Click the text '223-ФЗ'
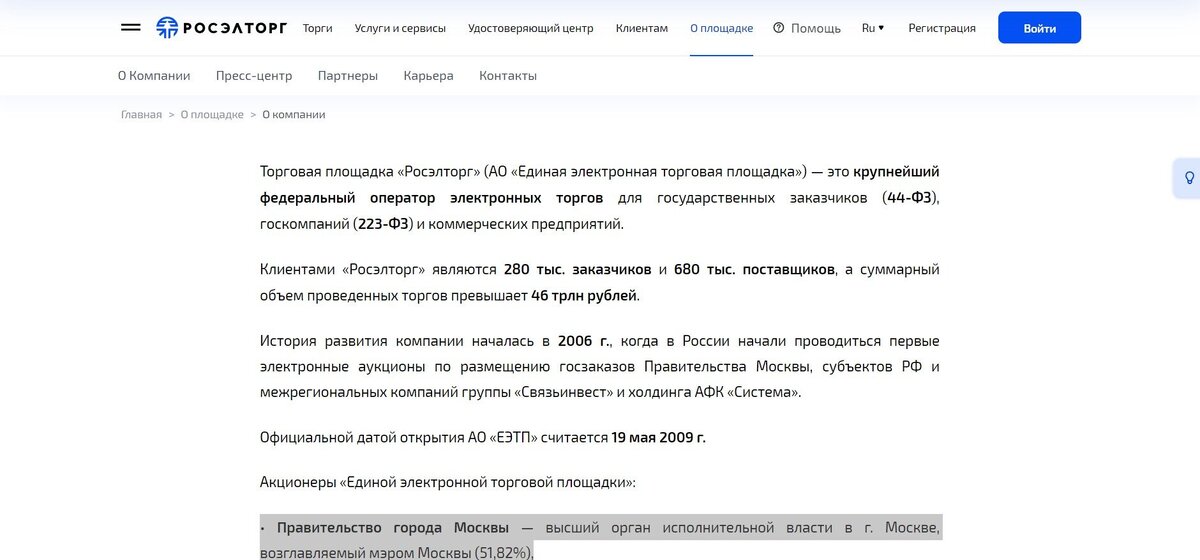This screenshot has width=1200, height=560. (x=384, y=224)
